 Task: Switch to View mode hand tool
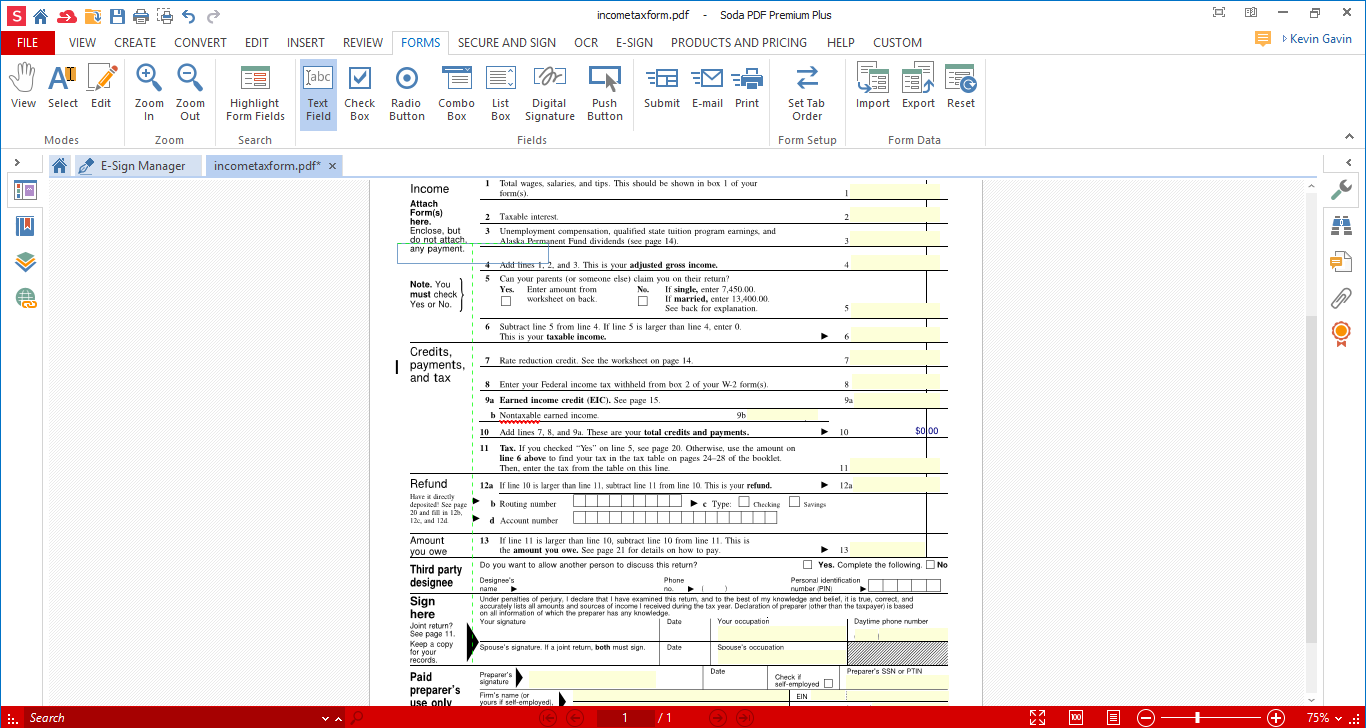(x=23, y=88)
